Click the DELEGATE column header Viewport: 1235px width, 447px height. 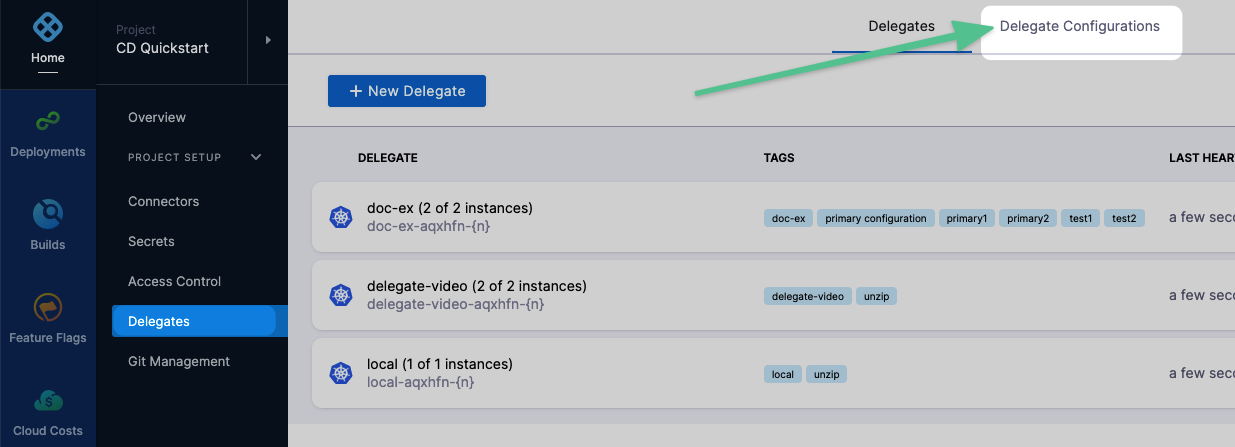click(388, 158)
